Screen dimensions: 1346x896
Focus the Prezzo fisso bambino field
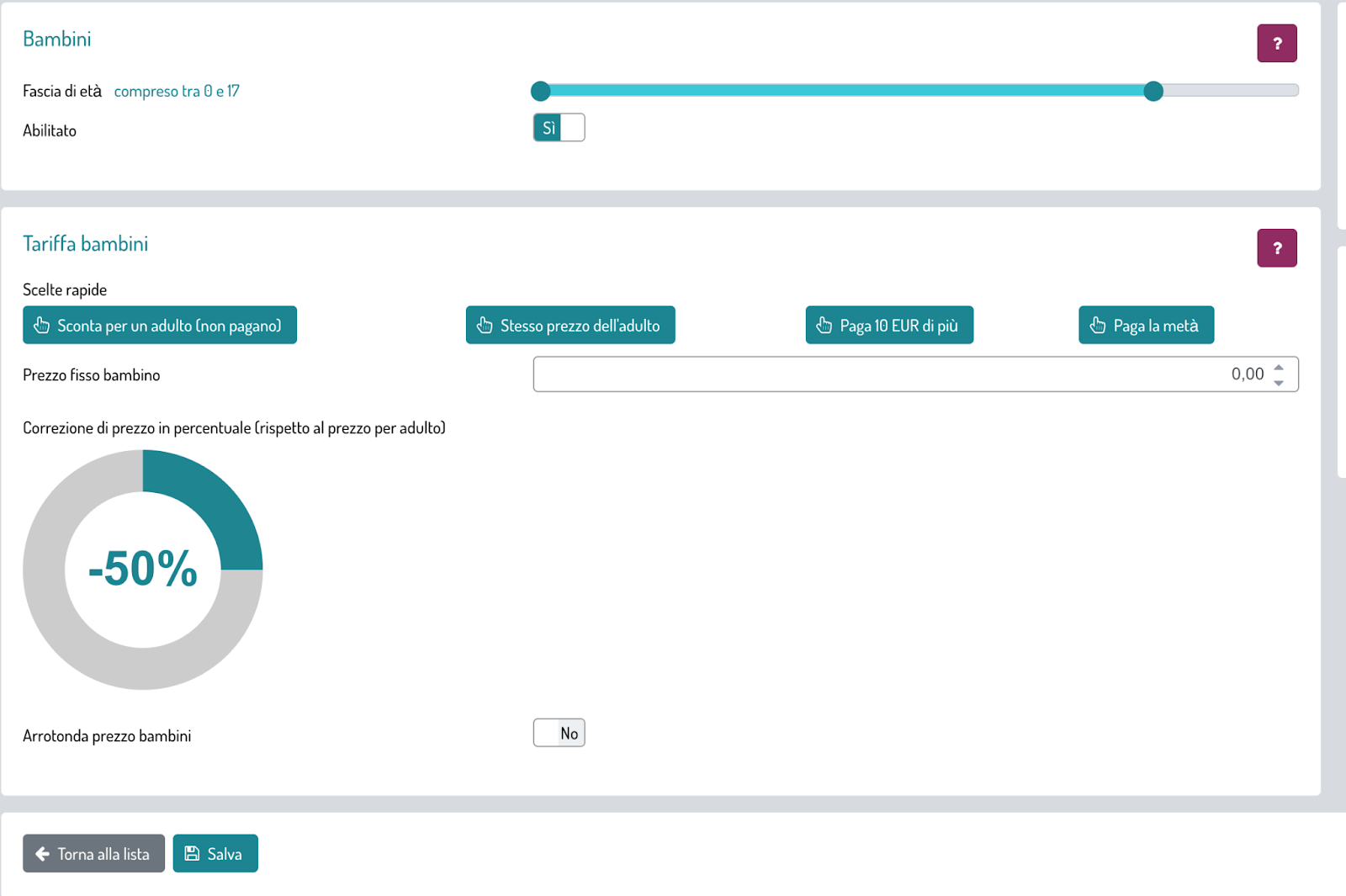tap(915, 374)
